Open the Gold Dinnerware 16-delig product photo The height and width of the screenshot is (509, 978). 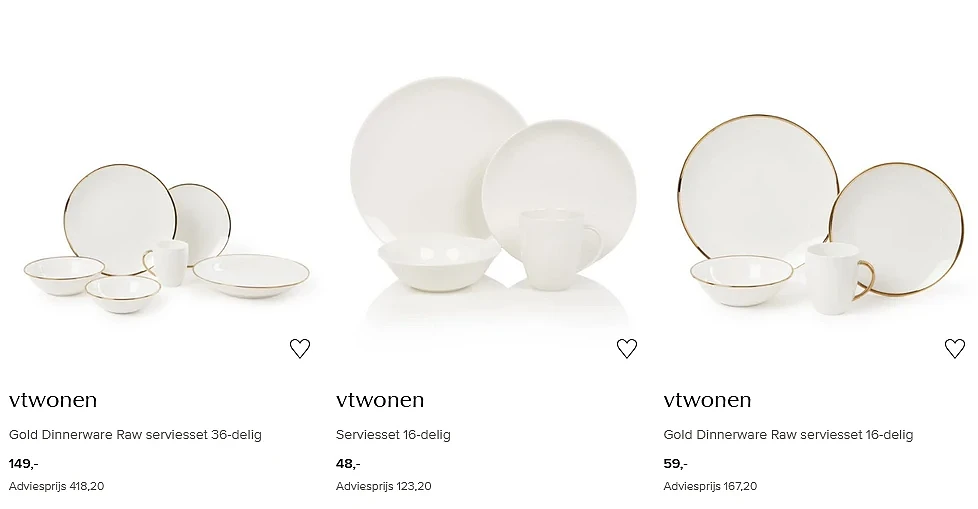point(821,215)
